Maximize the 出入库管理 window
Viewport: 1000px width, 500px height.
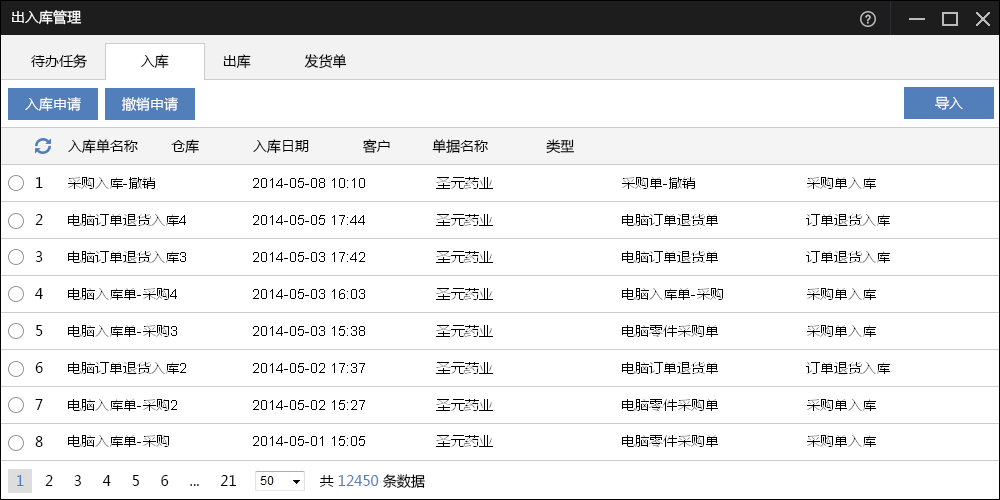950,19
